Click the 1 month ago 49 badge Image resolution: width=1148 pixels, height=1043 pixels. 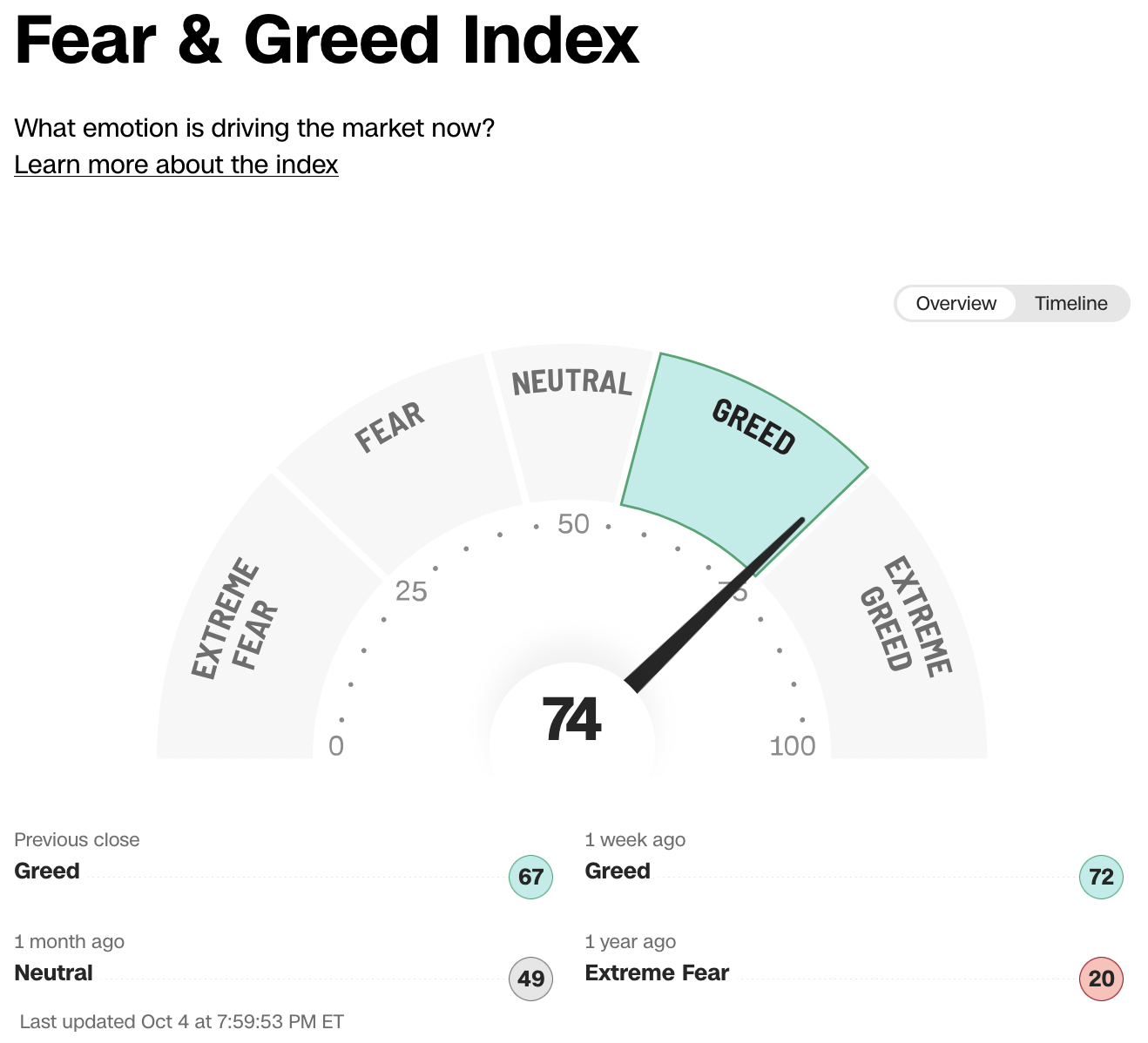[x=530, y=979]
